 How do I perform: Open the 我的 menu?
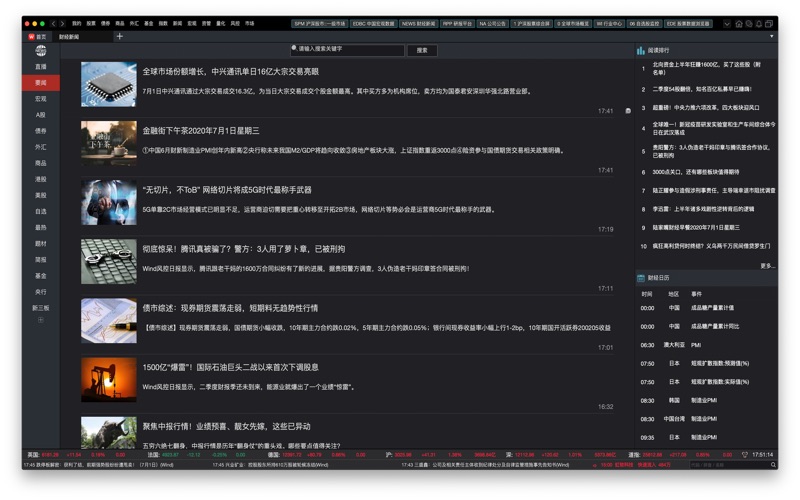pos(77,23)
